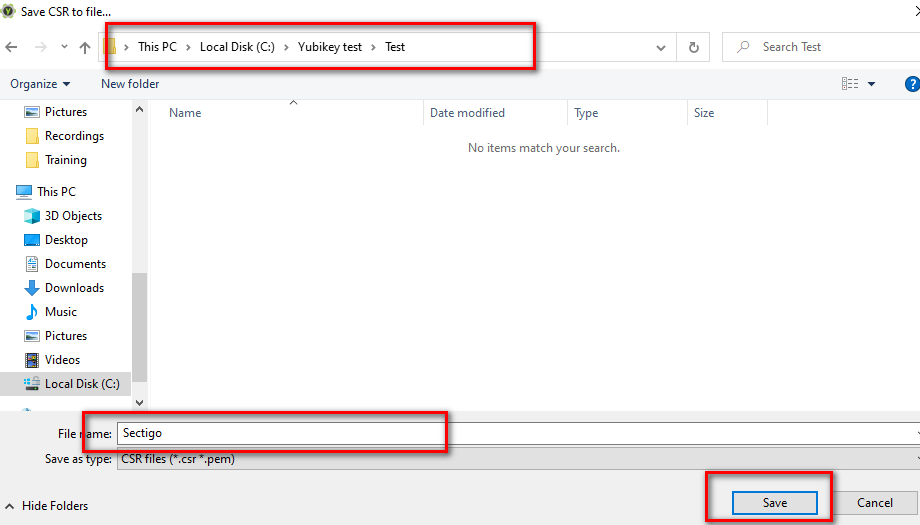920x525 pixels.
Task: Open the view options dropdown arrow
Action: click(871, 84)
